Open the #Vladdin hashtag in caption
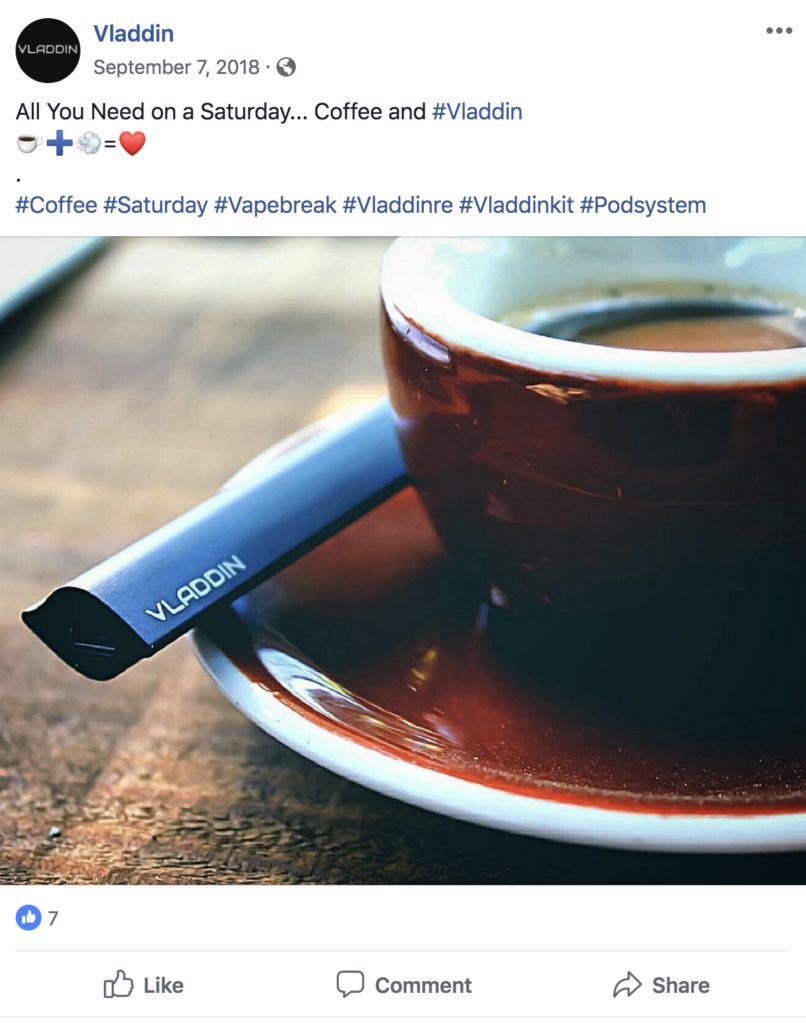 coord(477,112)
